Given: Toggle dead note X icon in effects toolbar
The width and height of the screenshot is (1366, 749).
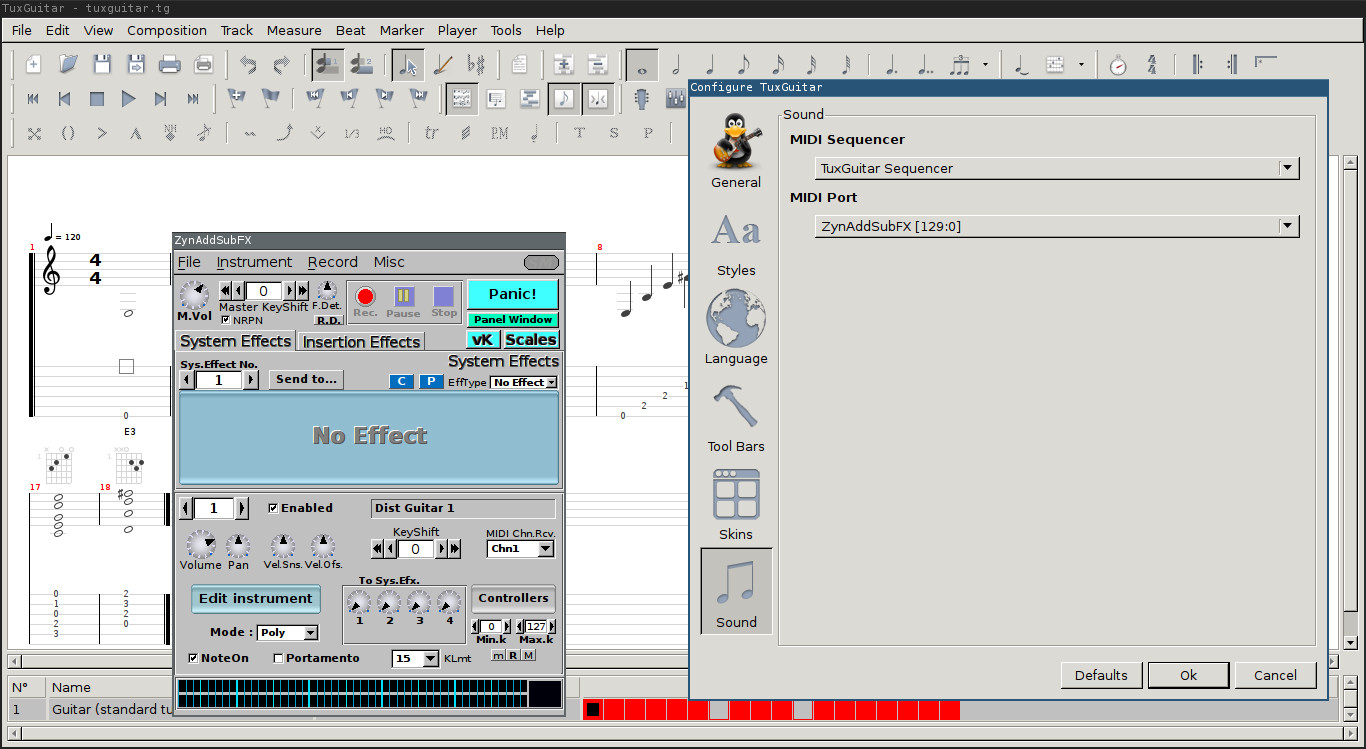Looking at the screenshot, I should click(34, 133).
